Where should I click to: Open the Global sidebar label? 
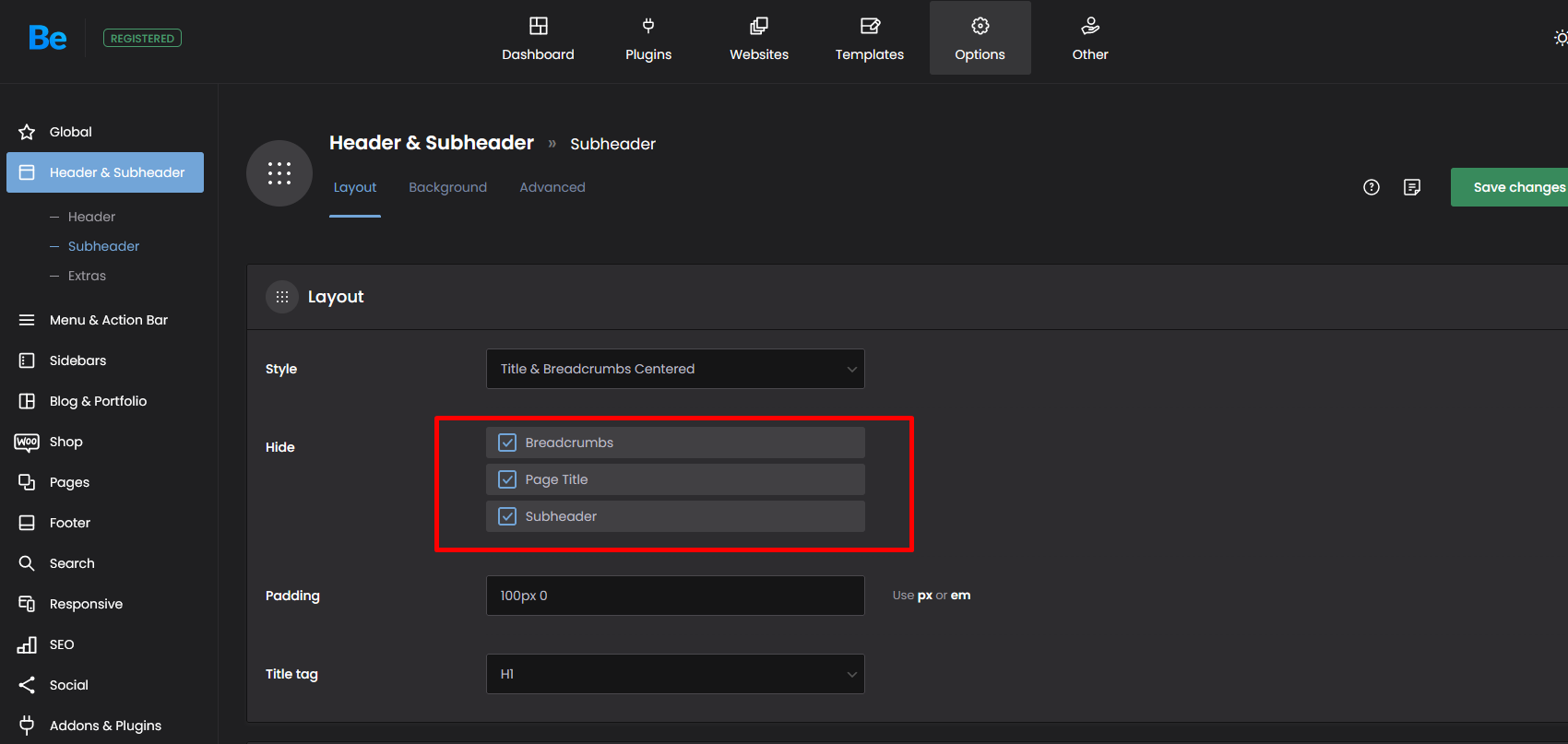[71, 132]
